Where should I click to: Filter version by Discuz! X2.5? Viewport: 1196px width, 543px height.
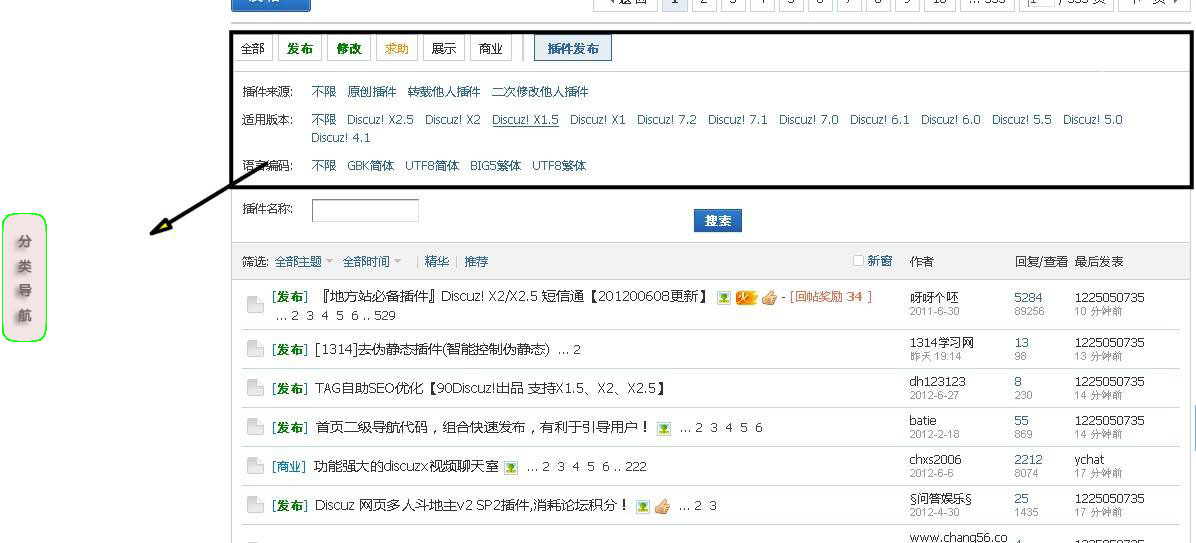tap(380, 120)
